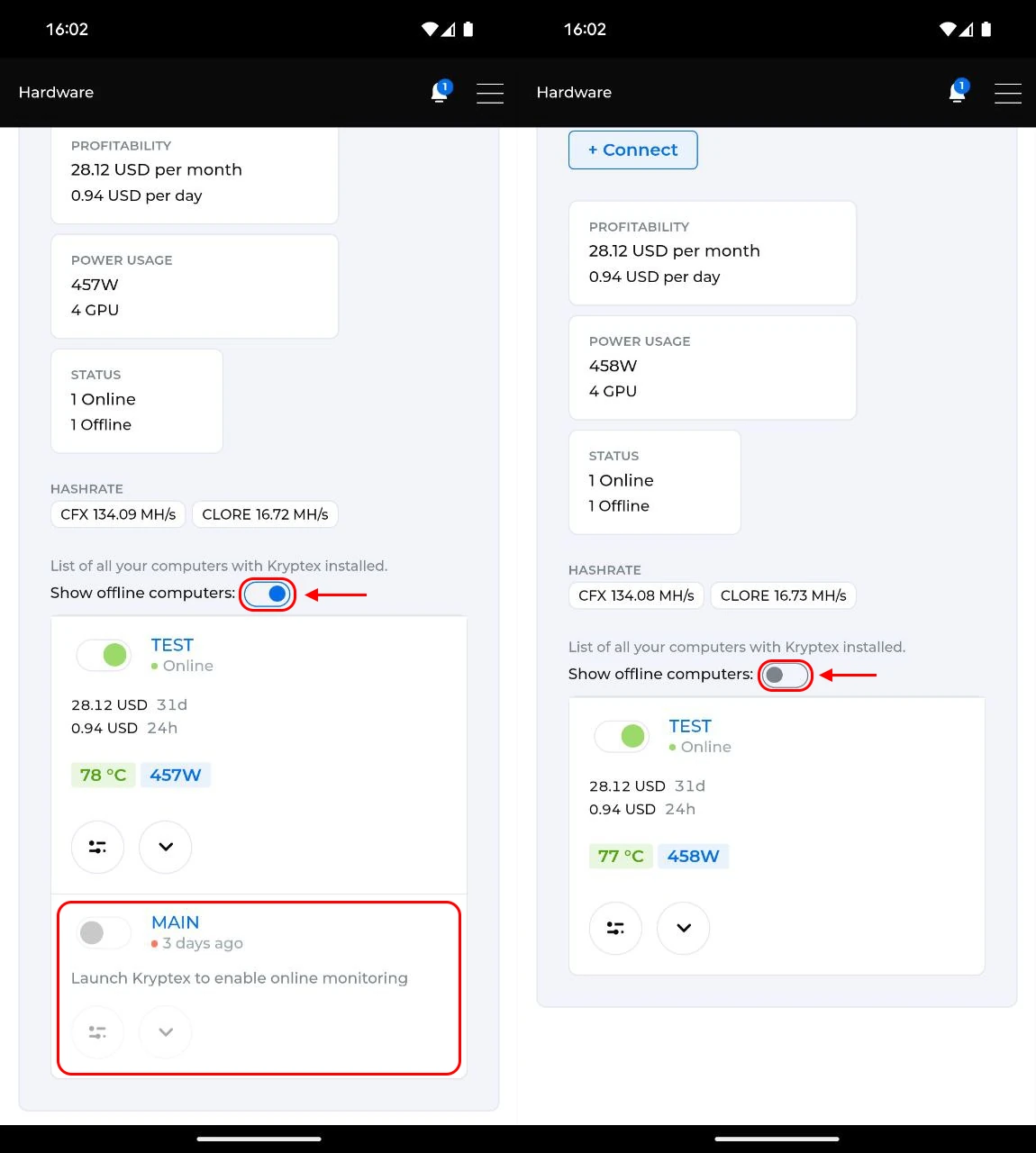Select the CLORE 16.72 MH/s hashrate tag
The image size is (1036, 1153).
click(265, 514)
